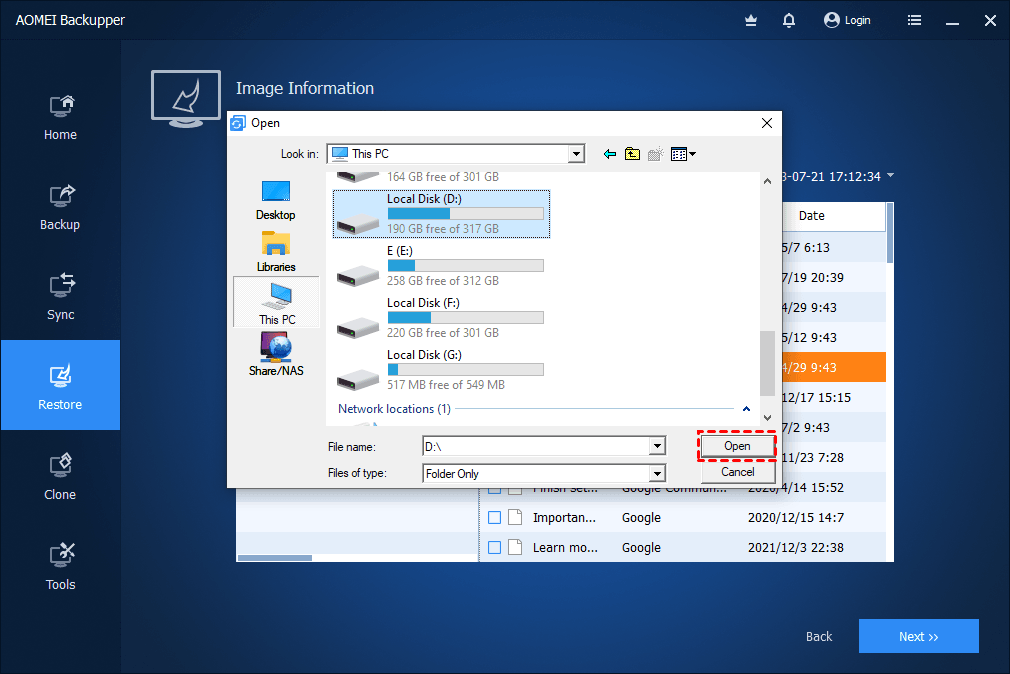This screenshot has width=1010, height=674.
Task: Select Local Disk (G:) drive
Action: (x=441, y=370)
